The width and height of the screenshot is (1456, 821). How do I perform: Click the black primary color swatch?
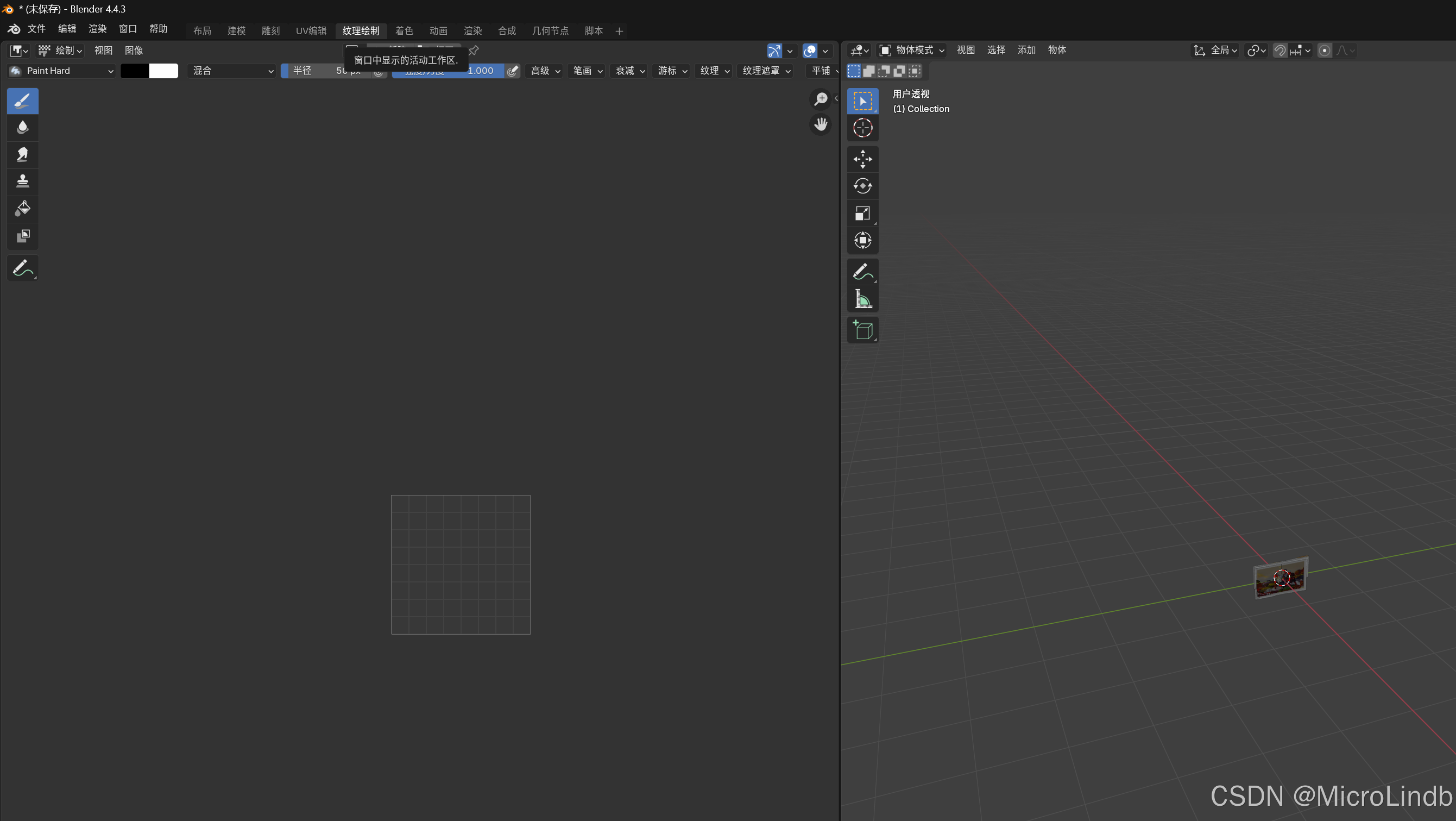click(x=135, y=71)
